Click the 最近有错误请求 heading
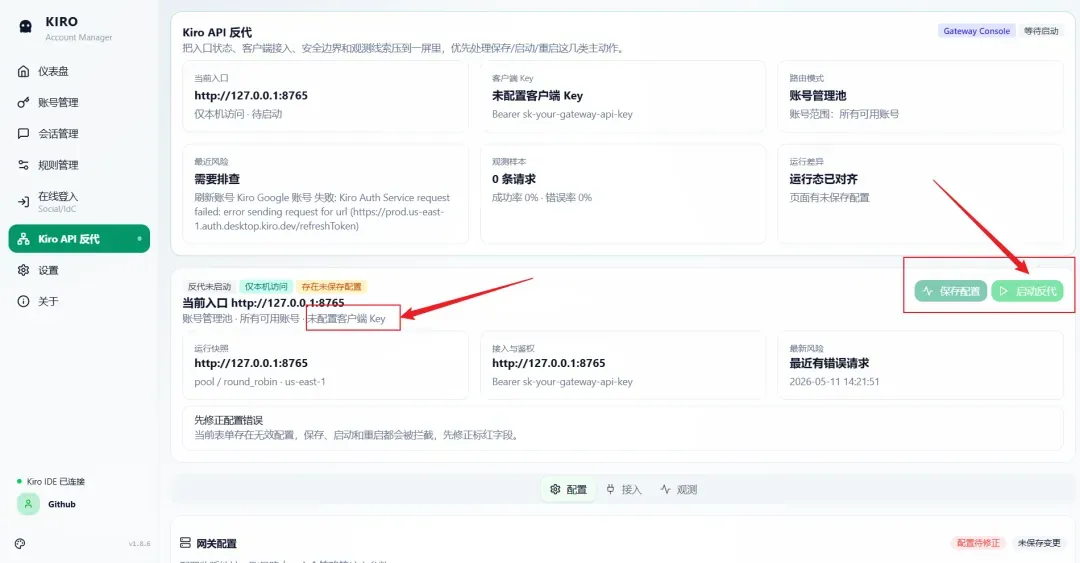Viewport: 1080px width, 563px height. tap(829, 363)
